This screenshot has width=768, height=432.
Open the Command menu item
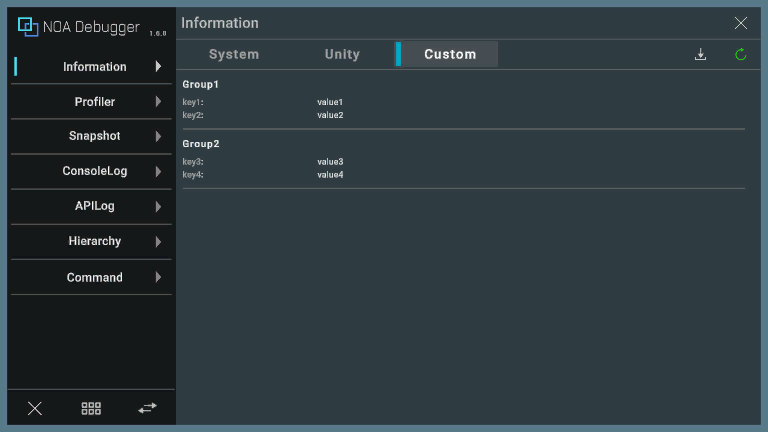click(x=91, y=277)
